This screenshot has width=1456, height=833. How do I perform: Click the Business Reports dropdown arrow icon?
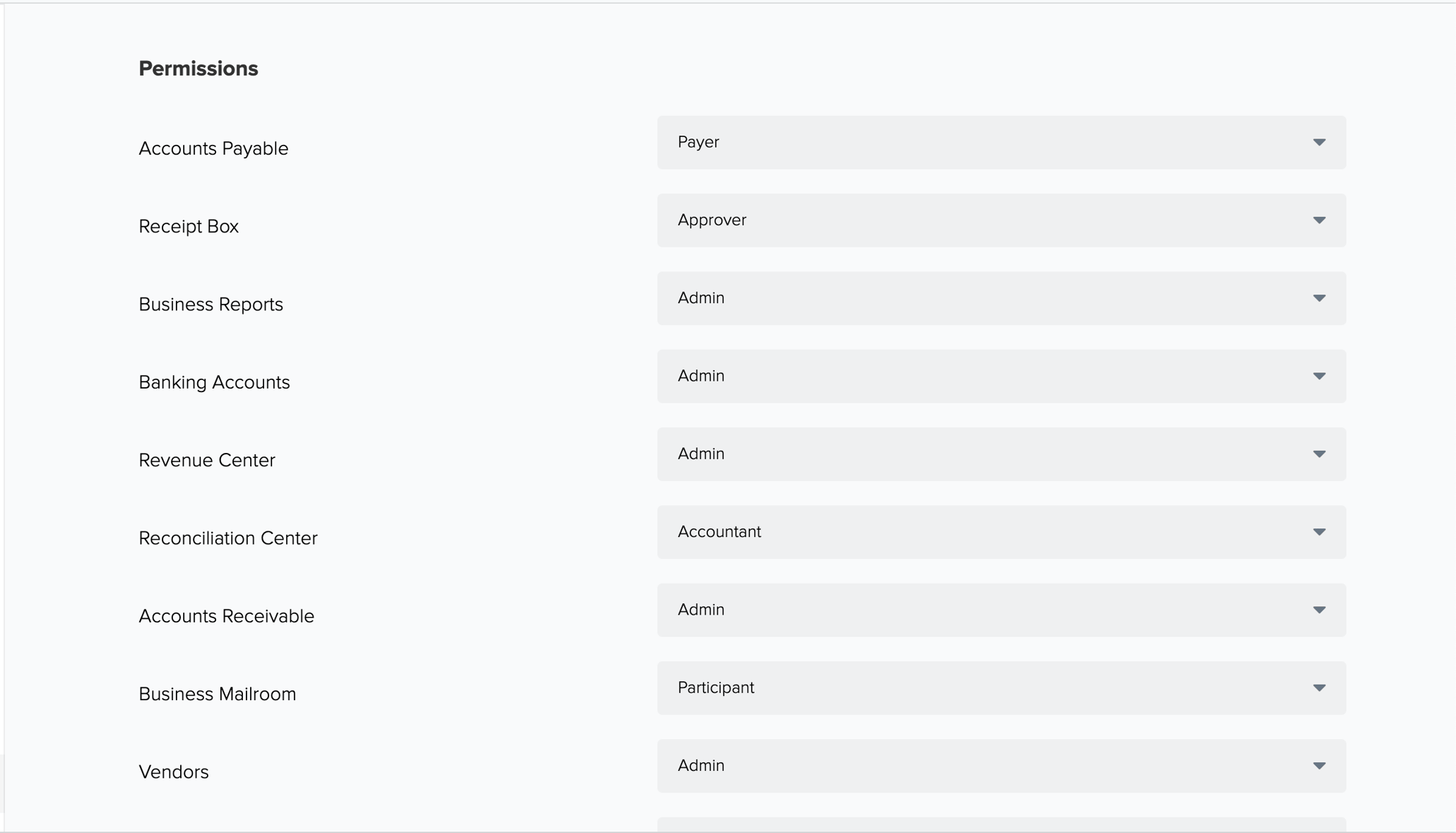point(1318,298)
